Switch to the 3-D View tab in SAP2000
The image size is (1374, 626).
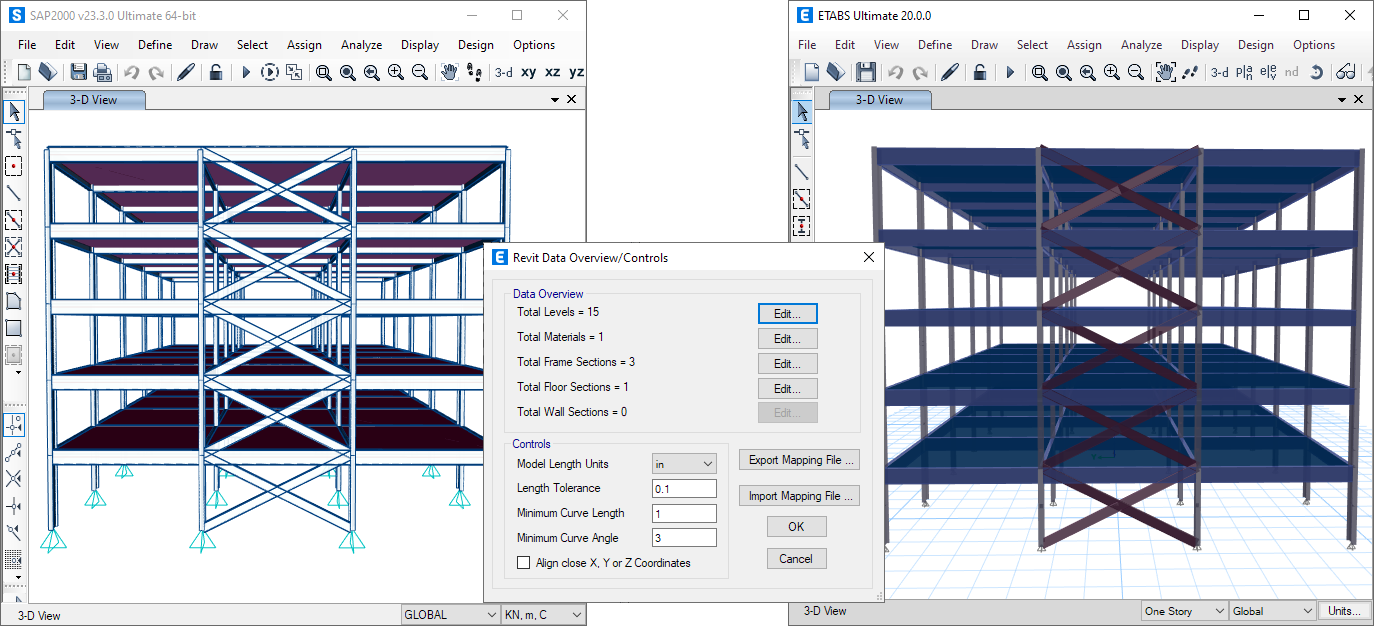click(x=93, y=99)
